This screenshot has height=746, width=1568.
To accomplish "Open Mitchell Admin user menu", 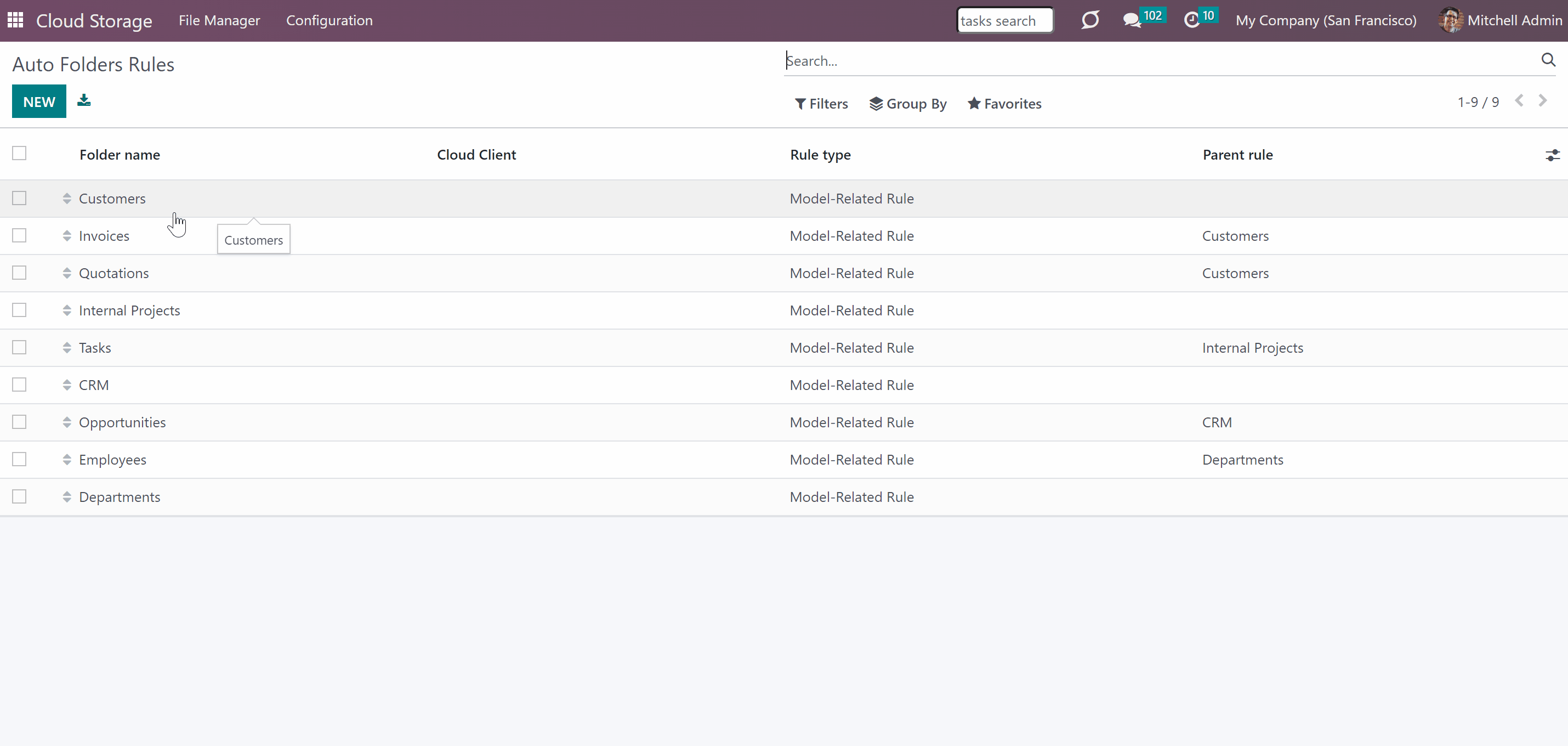I will click(1500, 20).
